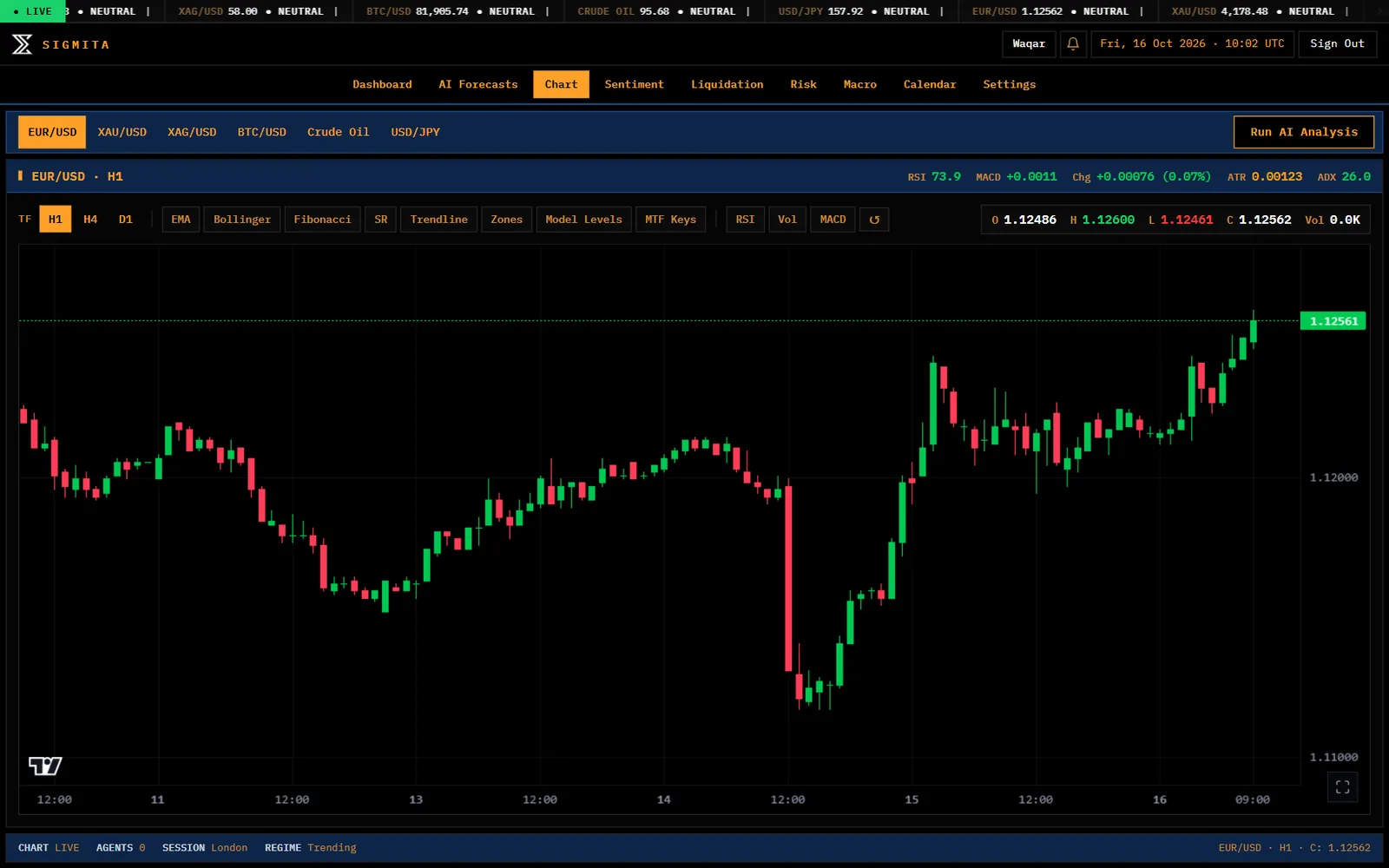Toggle SR support-resistance levels
Viewport: 1389px width, 868px height.
[381, 220]
